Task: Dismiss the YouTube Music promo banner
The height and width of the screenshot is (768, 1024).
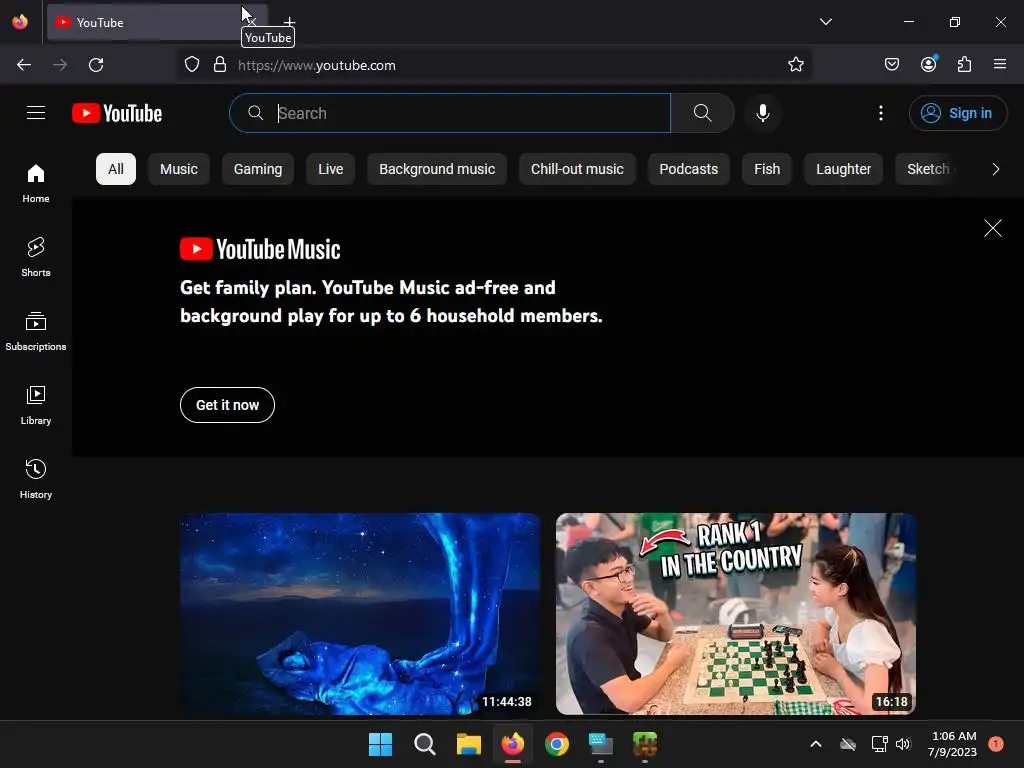Action: (993, 228)
